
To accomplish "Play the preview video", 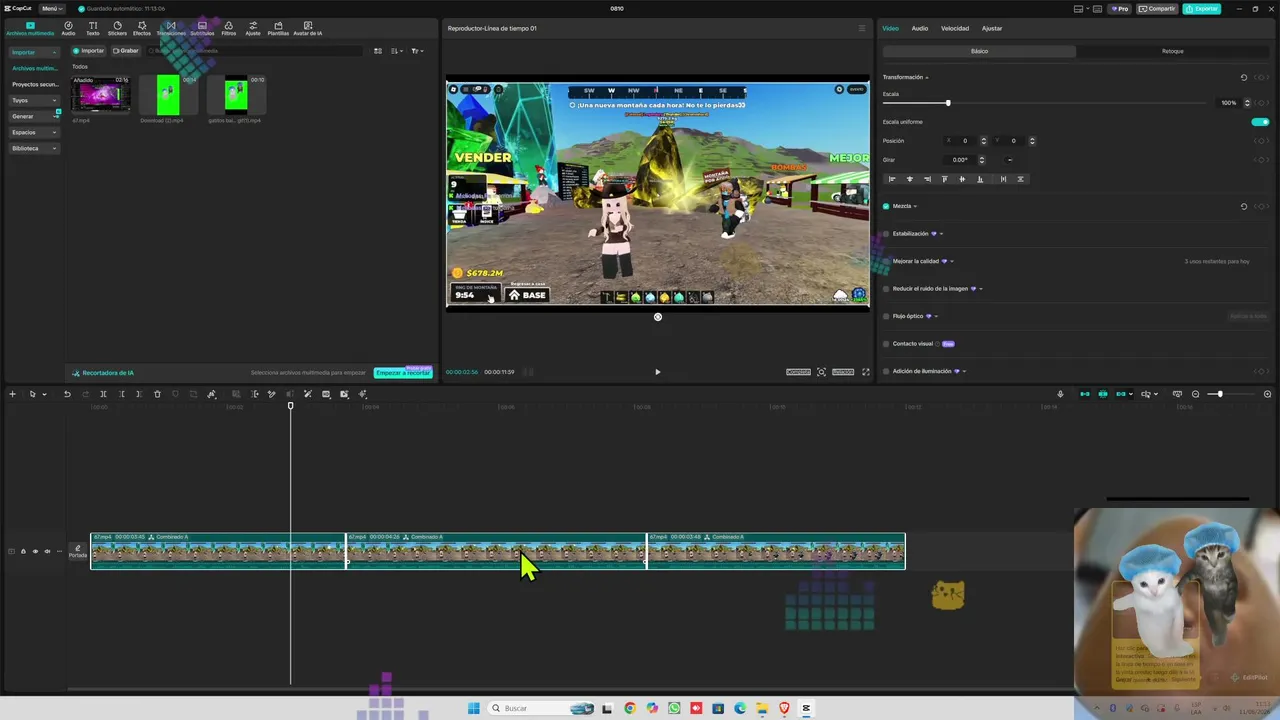I will pyautogui.click(x=657, y=372).
